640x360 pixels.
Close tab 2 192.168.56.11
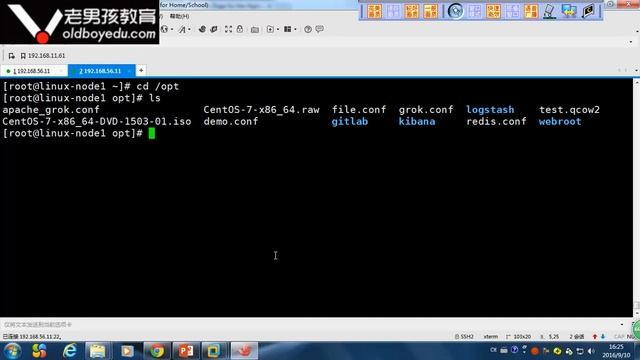tap(129, 71)
